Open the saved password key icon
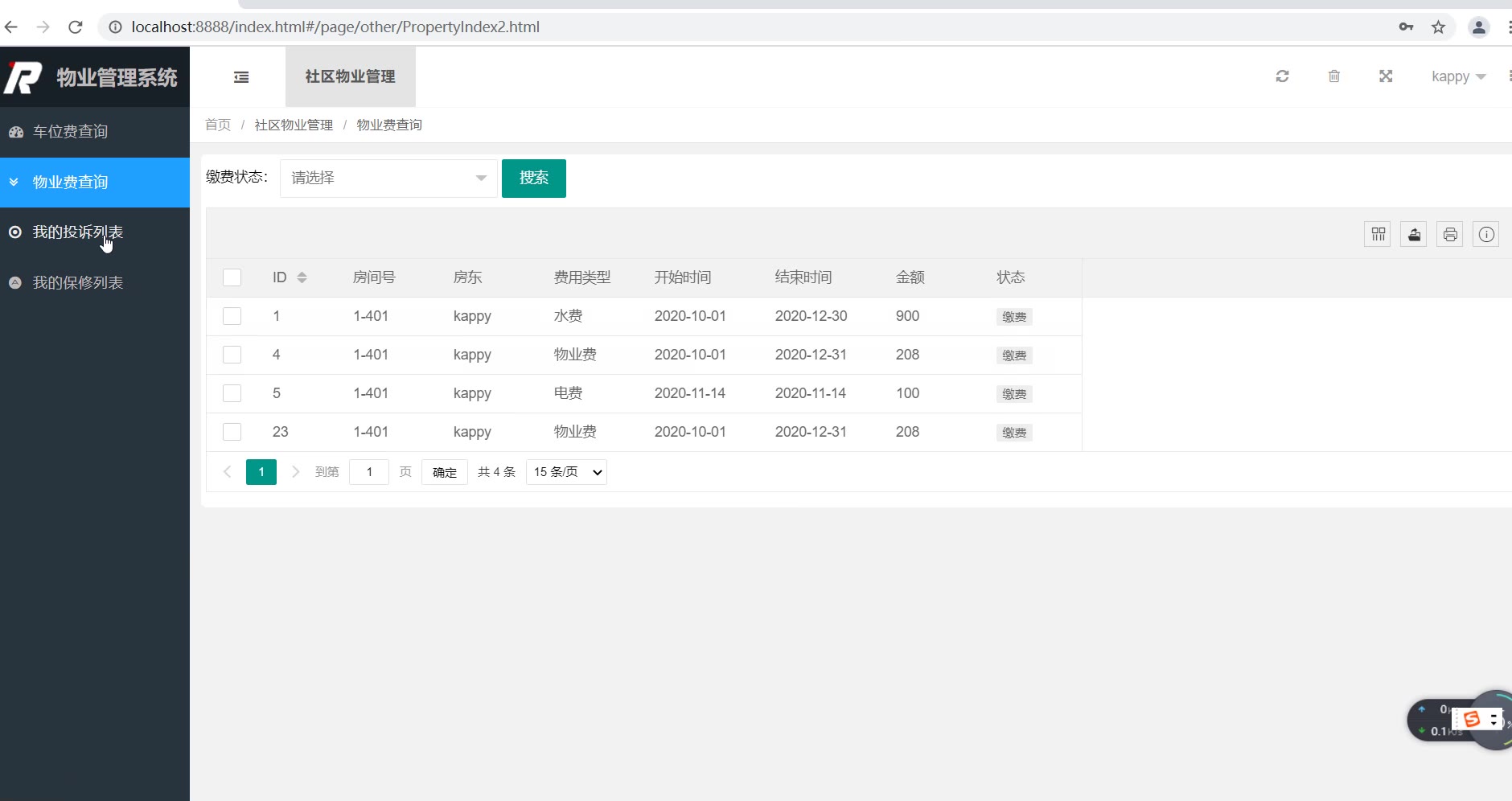The width and height of the screenshot is (1512, 801). click(x=1406, y=27)
